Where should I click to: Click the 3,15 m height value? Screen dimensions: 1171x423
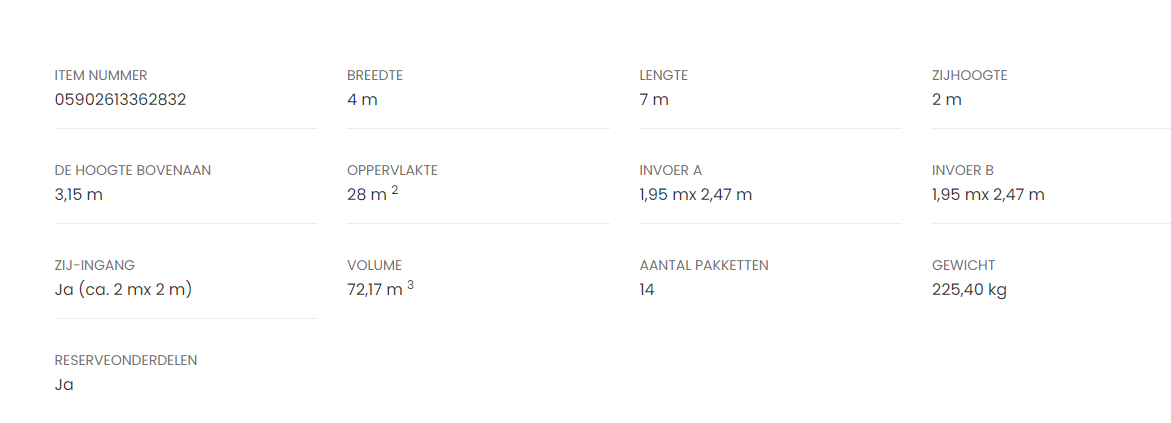(79, 195)
